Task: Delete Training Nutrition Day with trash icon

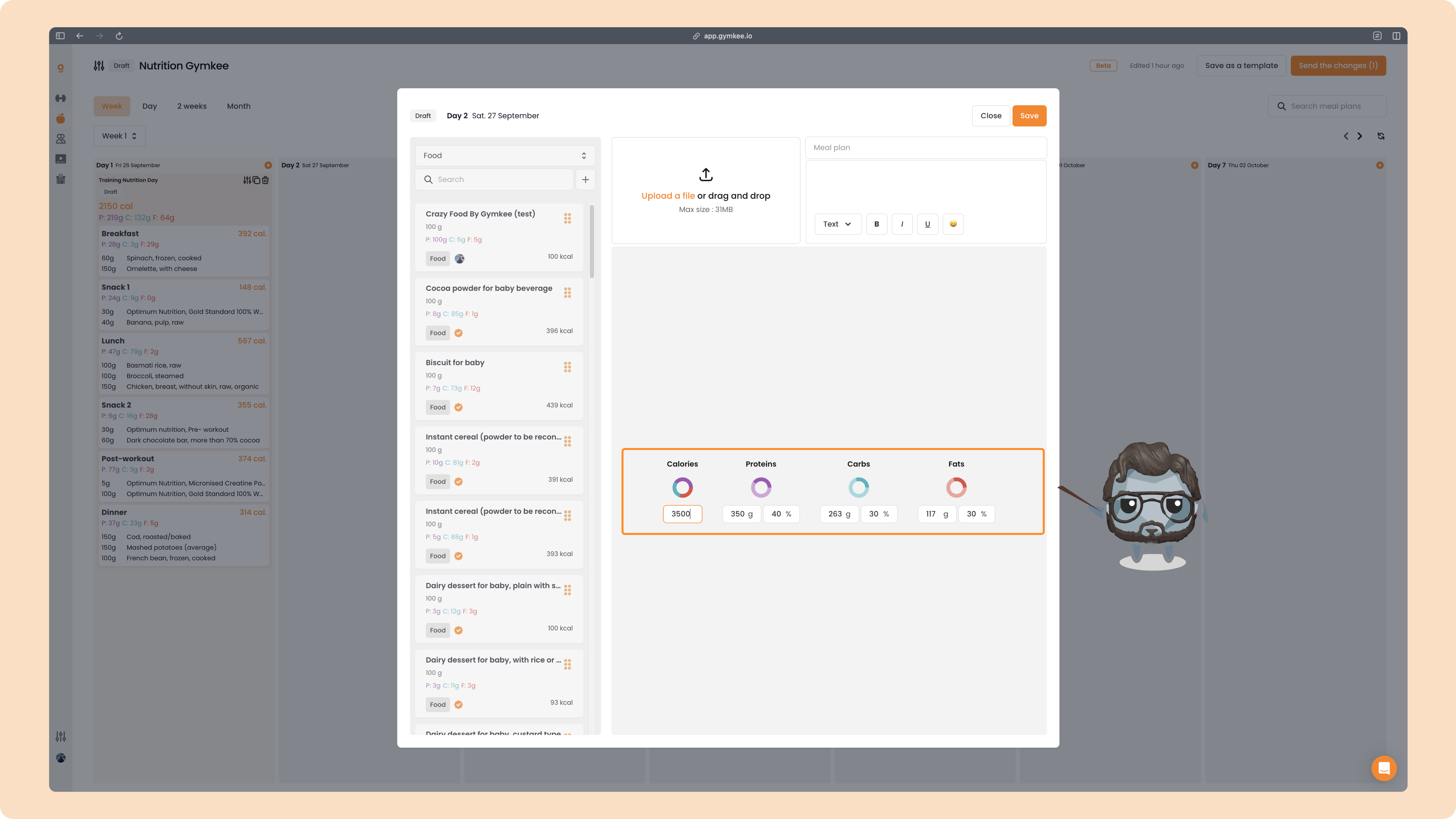Action: [266, 180]
